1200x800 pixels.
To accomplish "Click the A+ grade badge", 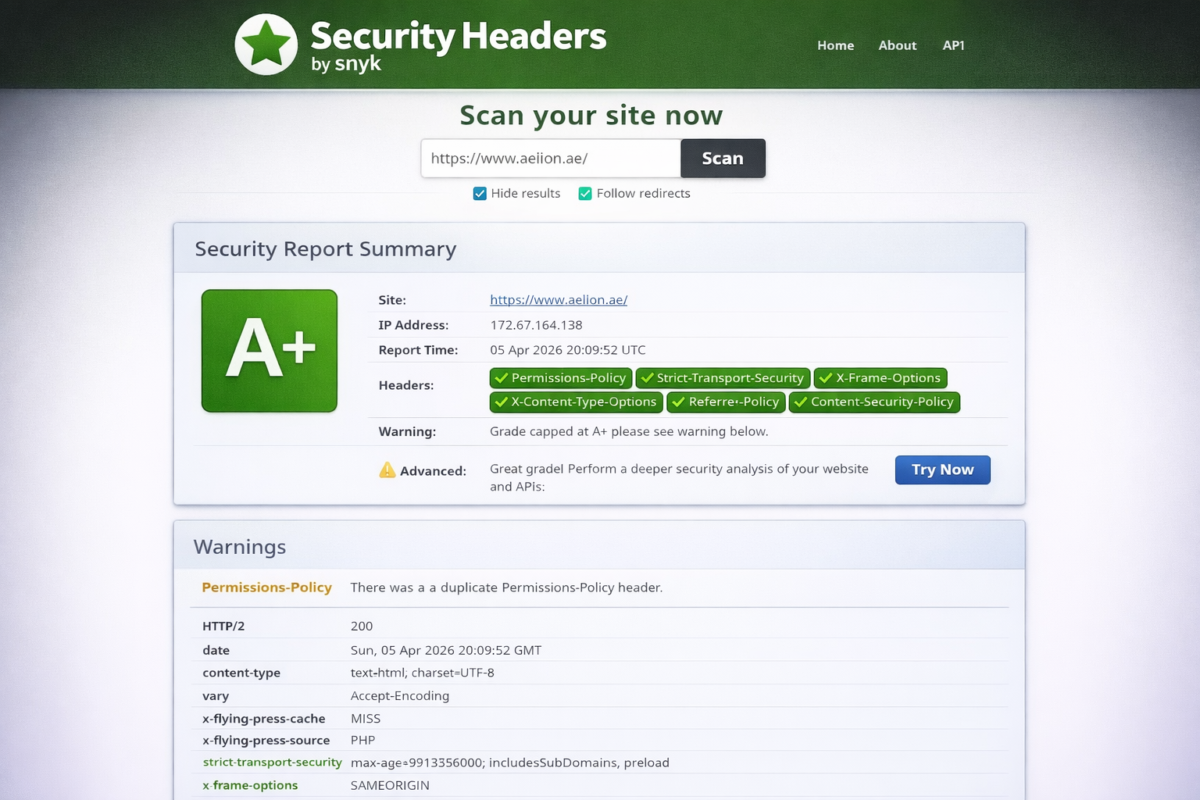I will click(x=269, y=351).
